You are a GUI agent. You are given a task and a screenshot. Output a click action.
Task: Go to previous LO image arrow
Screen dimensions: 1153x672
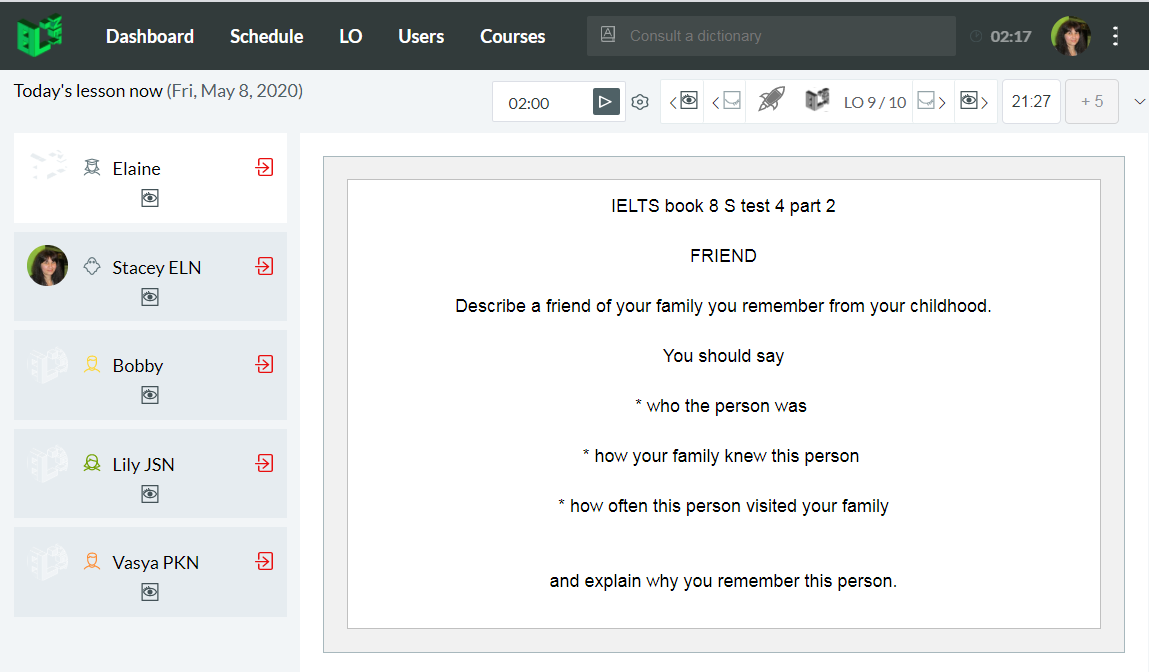coord(726,101)
